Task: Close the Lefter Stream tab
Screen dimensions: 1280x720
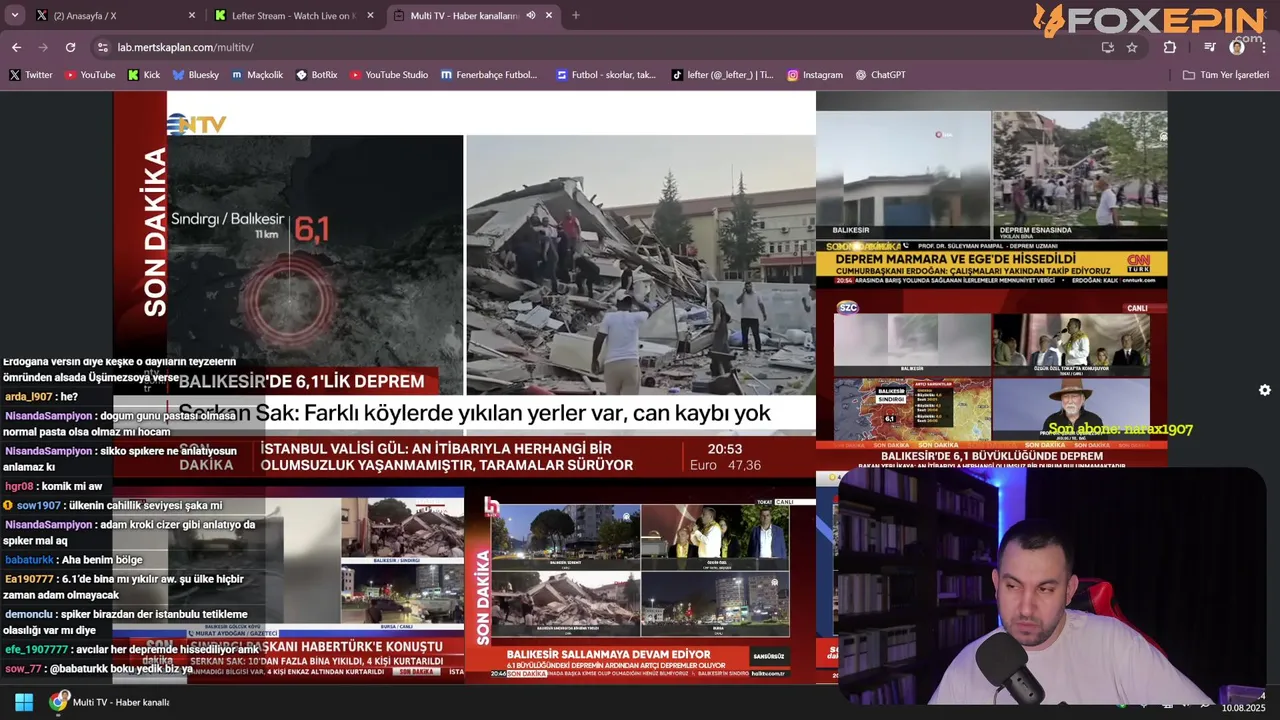Action: pos(370,15)
